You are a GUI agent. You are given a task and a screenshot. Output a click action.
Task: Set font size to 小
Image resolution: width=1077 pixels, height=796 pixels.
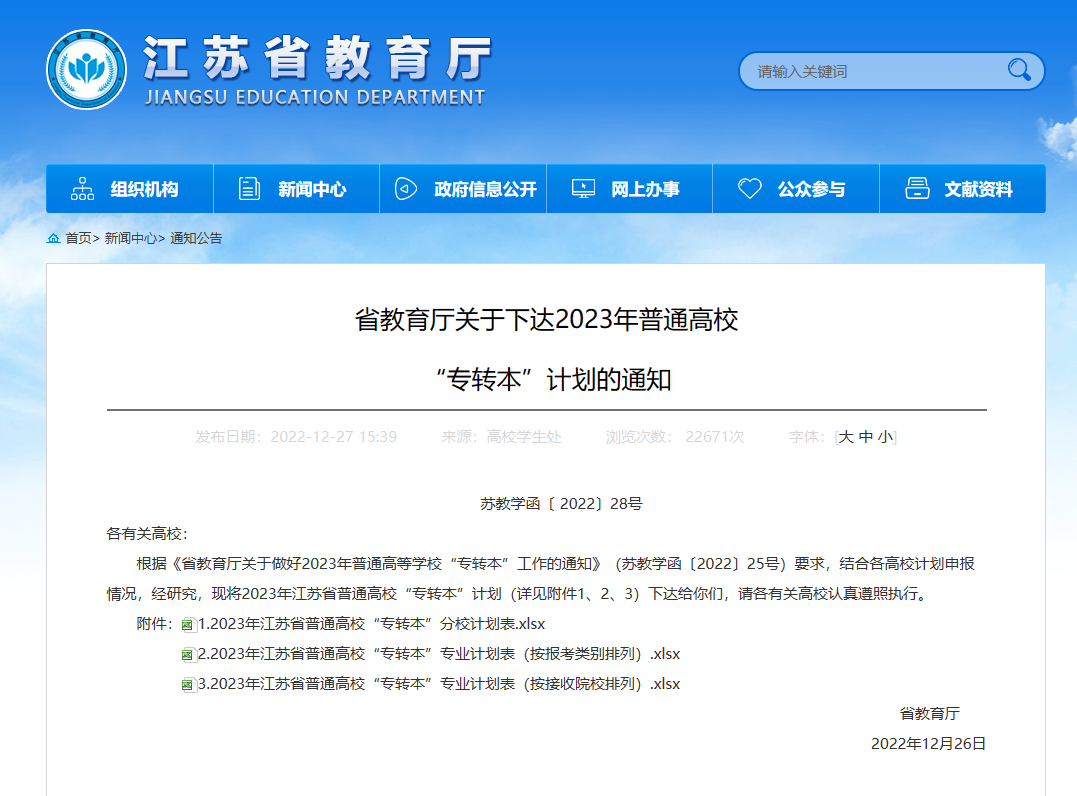(887, 436)
